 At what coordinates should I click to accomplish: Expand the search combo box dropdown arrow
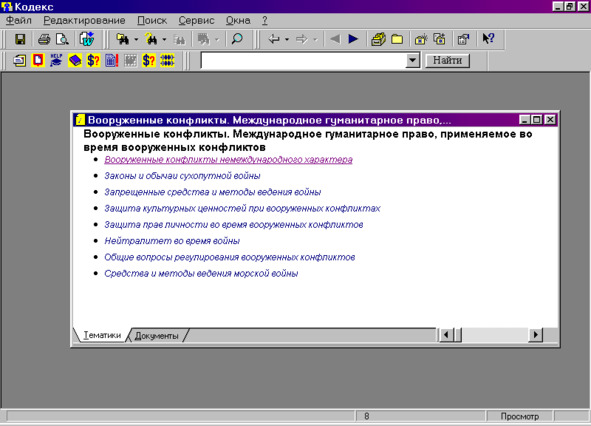tap(413, 60)
